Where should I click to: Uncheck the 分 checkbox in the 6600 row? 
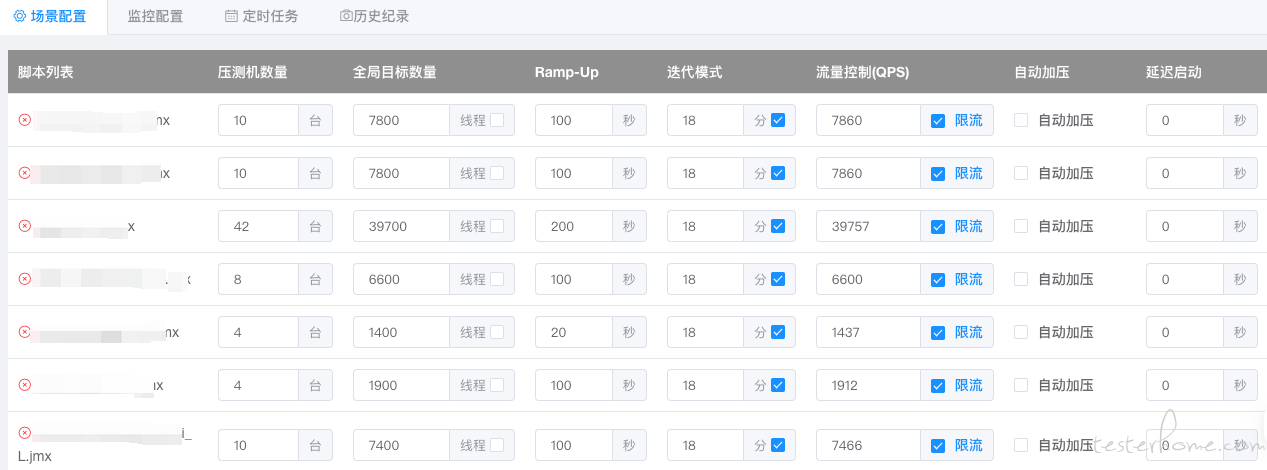tap(778, 279)
